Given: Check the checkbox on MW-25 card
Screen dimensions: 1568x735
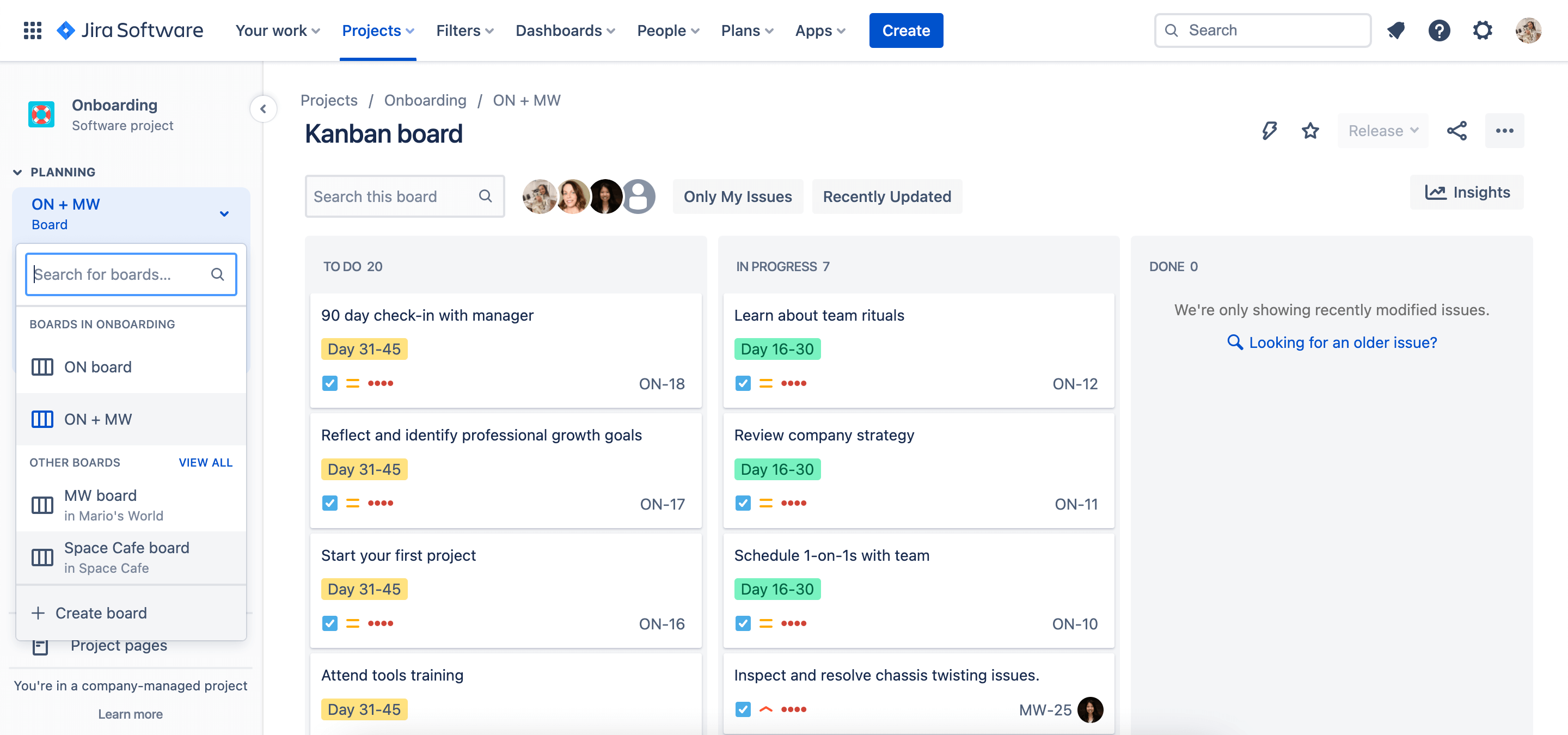Looking at the screenshot, I should point(743,709).
